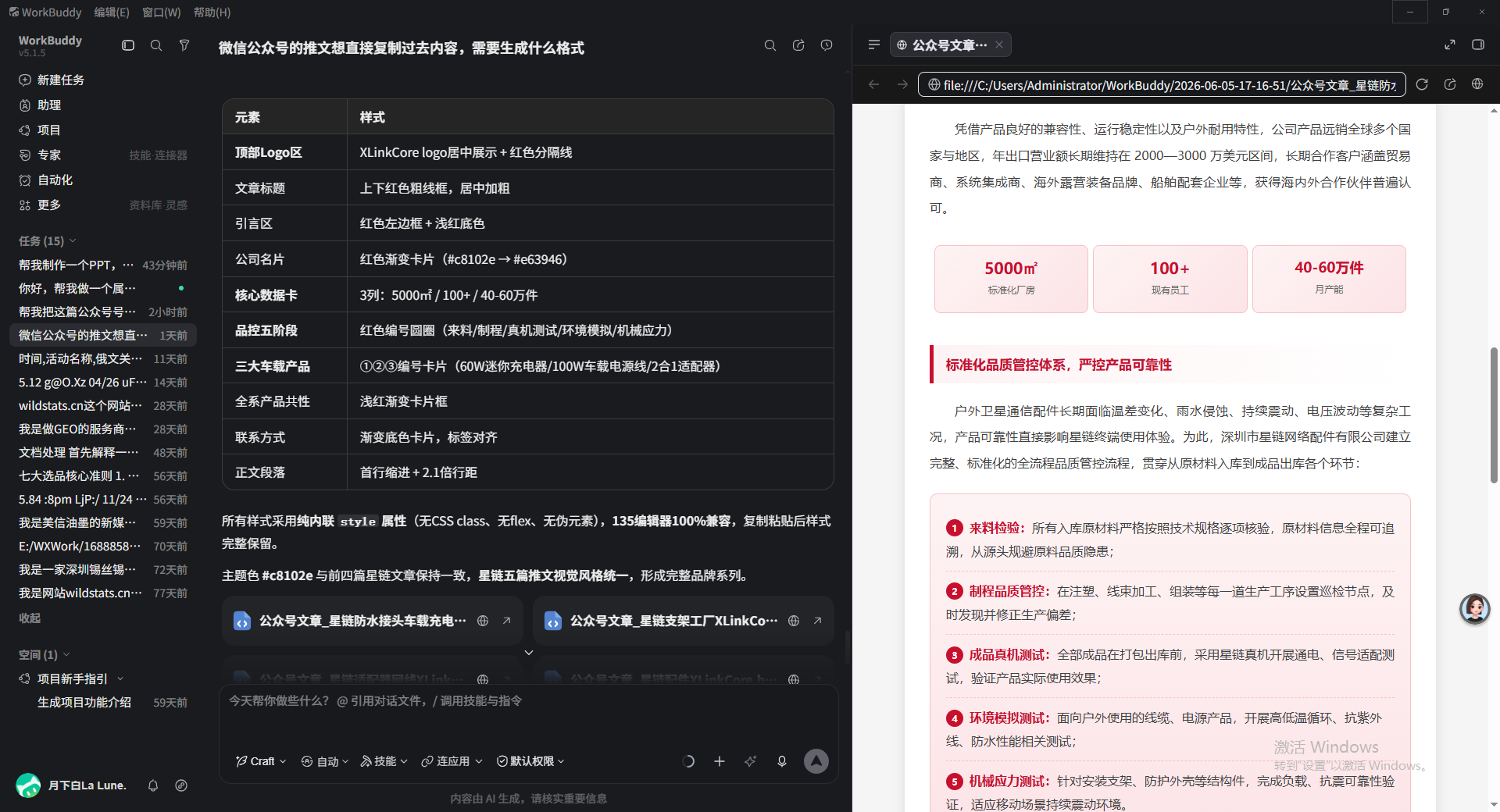Open 新建任务 in sidebar

point(103,80)
